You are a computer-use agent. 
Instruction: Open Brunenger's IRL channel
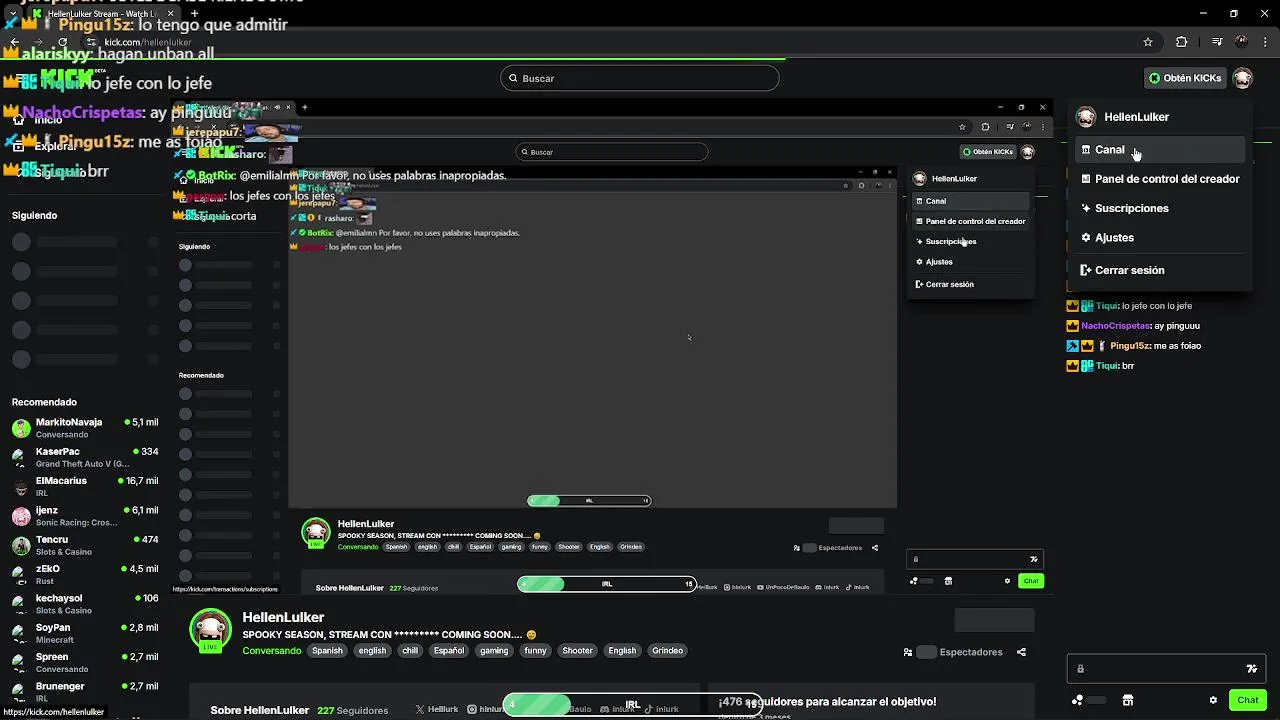click(x=84, y=691)
